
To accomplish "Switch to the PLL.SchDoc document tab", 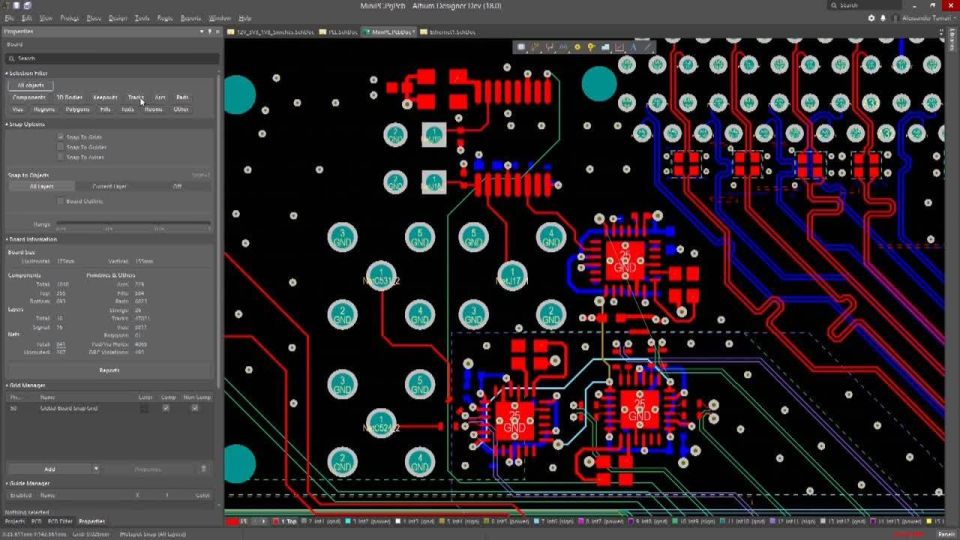I will [339, 32].
